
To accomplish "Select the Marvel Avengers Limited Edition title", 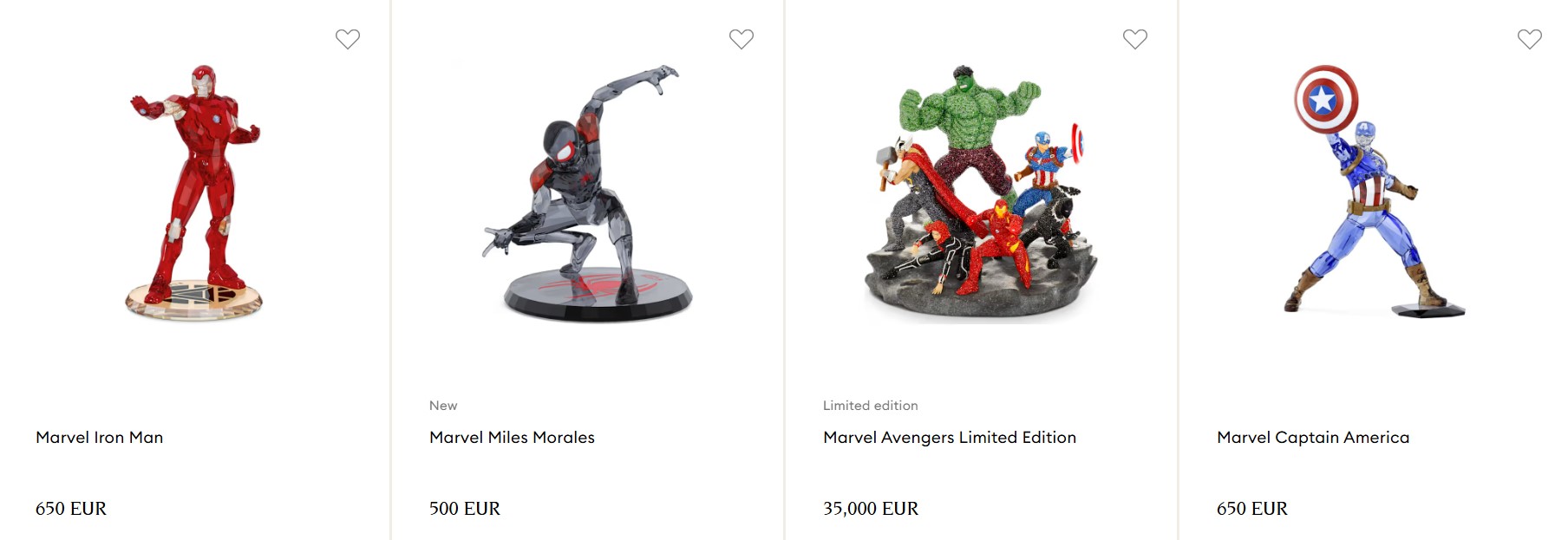I will (951, 438).
